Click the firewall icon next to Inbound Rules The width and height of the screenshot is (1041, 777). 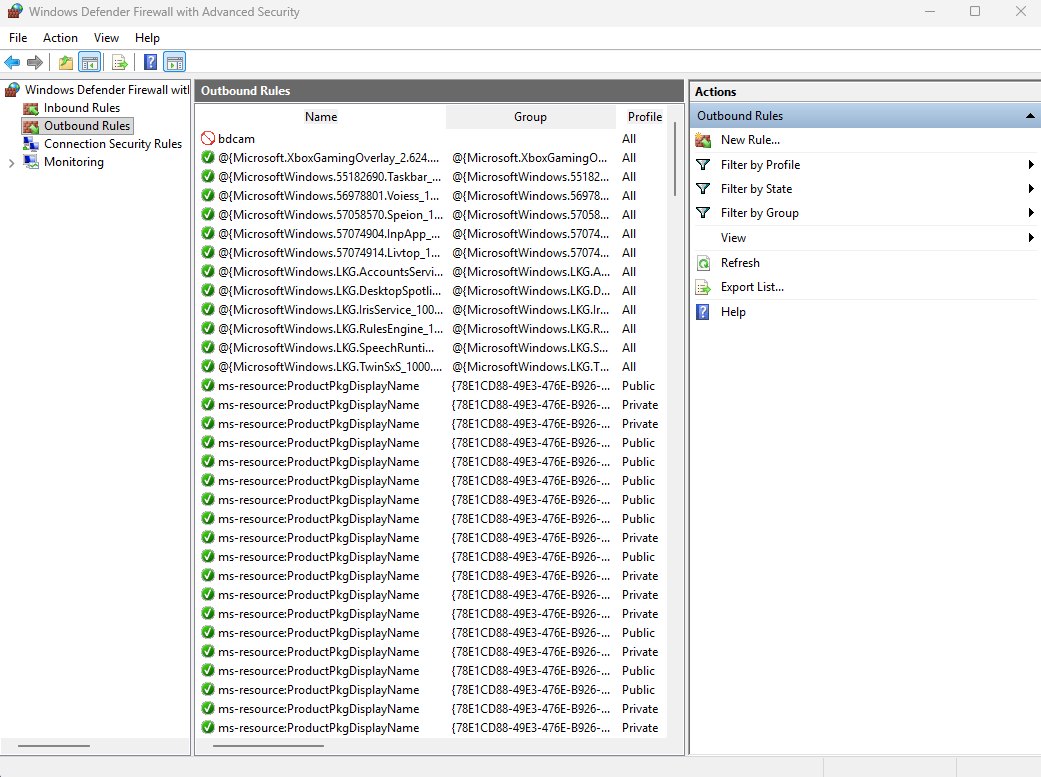[31, 108]
